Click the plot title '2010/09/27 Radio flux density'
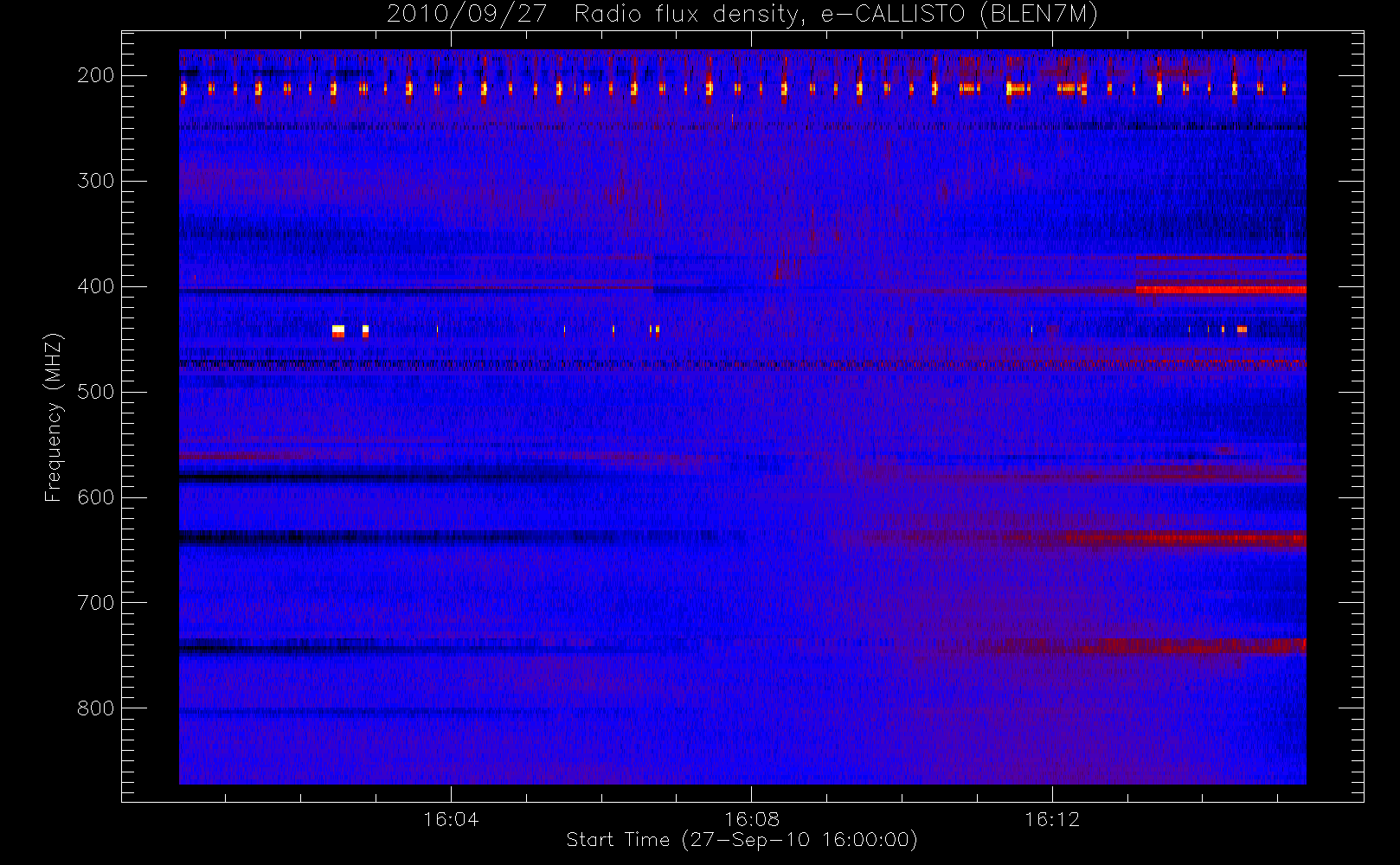This screenshot has height=865, width=1400. coord(742,15)
